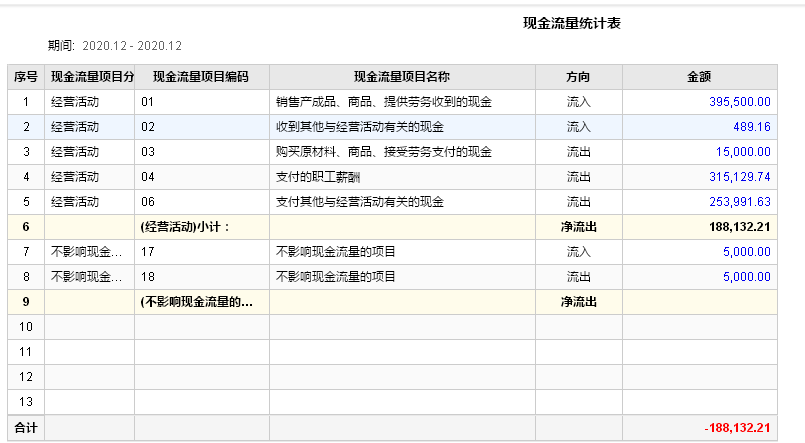
Task: Click the red total -188,132.21
Action: pos(737,428)
